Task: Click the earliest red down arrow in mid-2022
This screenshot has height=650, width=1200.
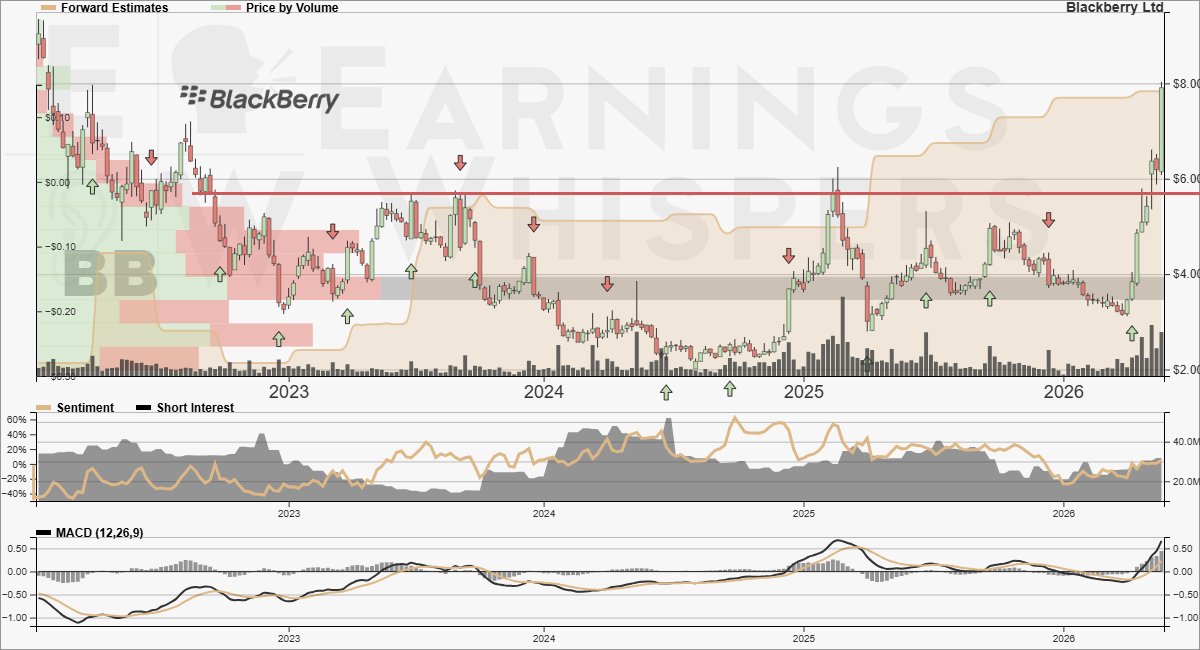Action: point(151,157)
